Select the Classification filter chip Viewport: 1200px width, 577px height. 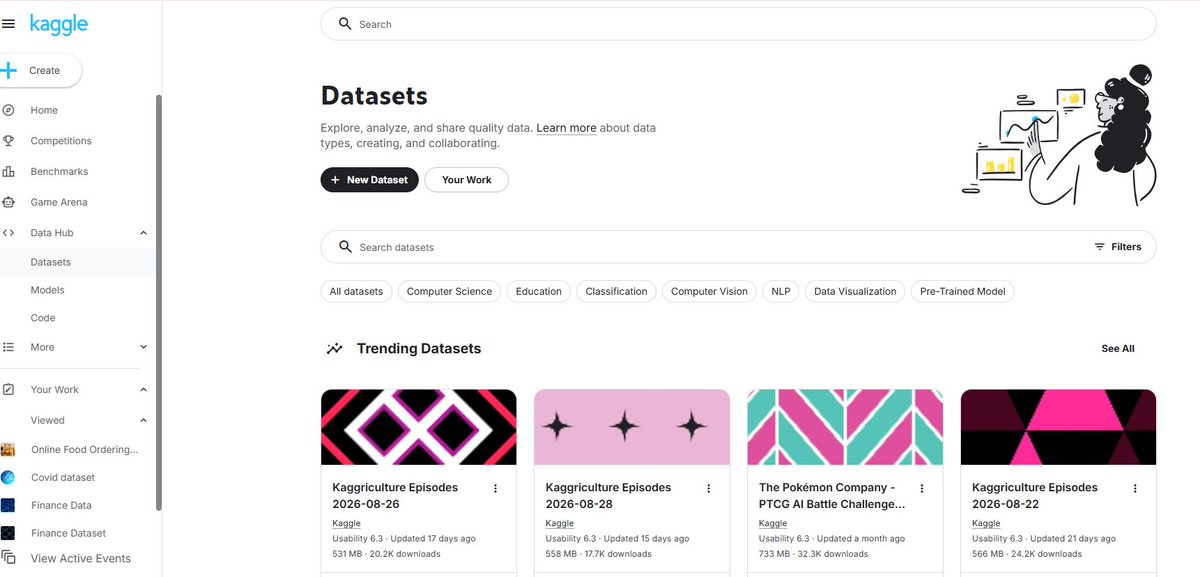pos(616,292)
